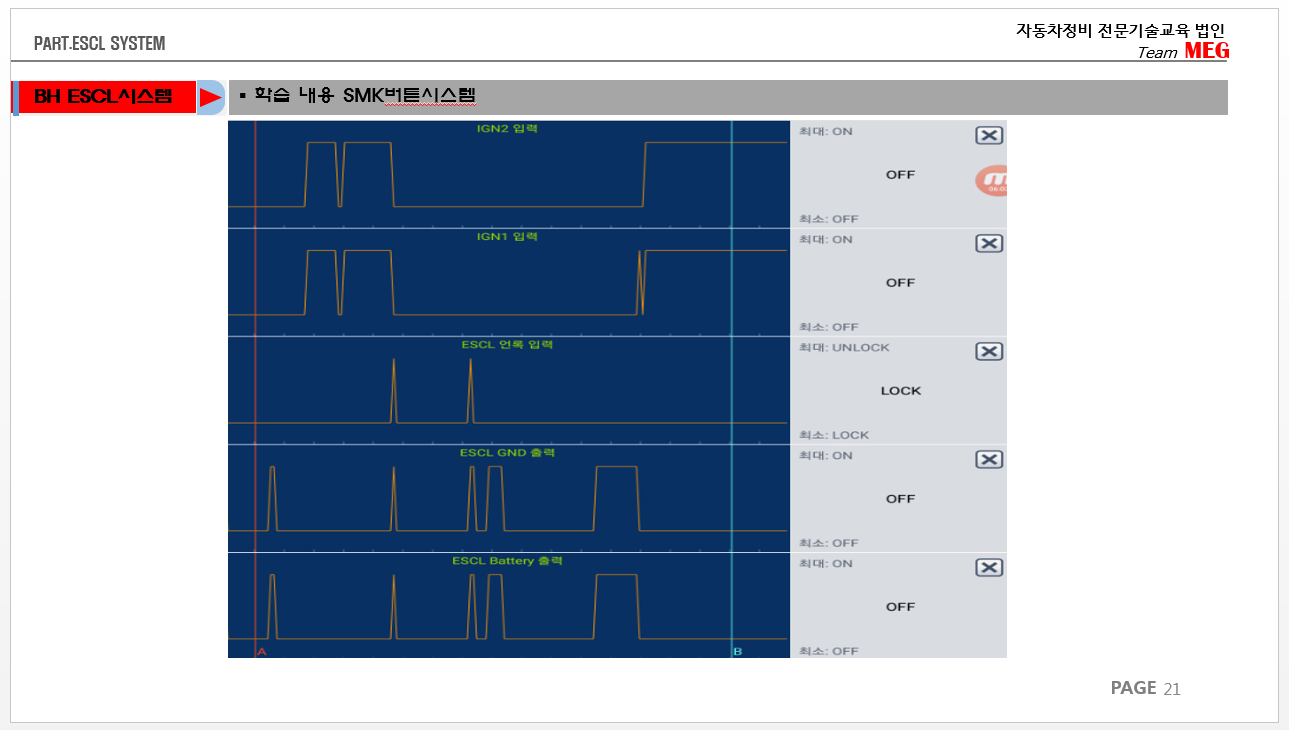Close the IGN1 입력 channel panel
This screenshot has height=730, width=1289.
(988, 244)
